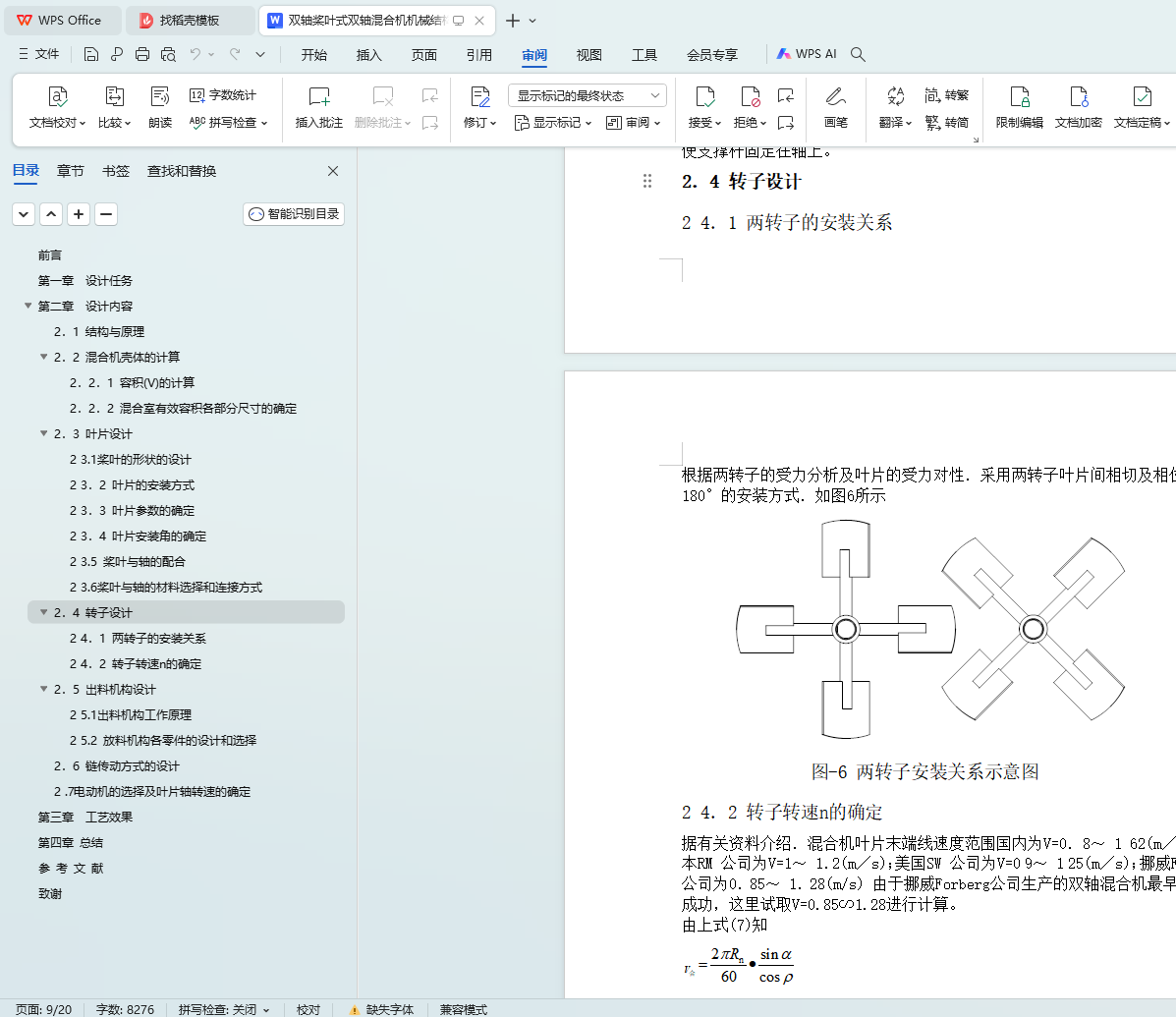Jump to 第三章 工艺效果 in the outline

click(85, 817)
